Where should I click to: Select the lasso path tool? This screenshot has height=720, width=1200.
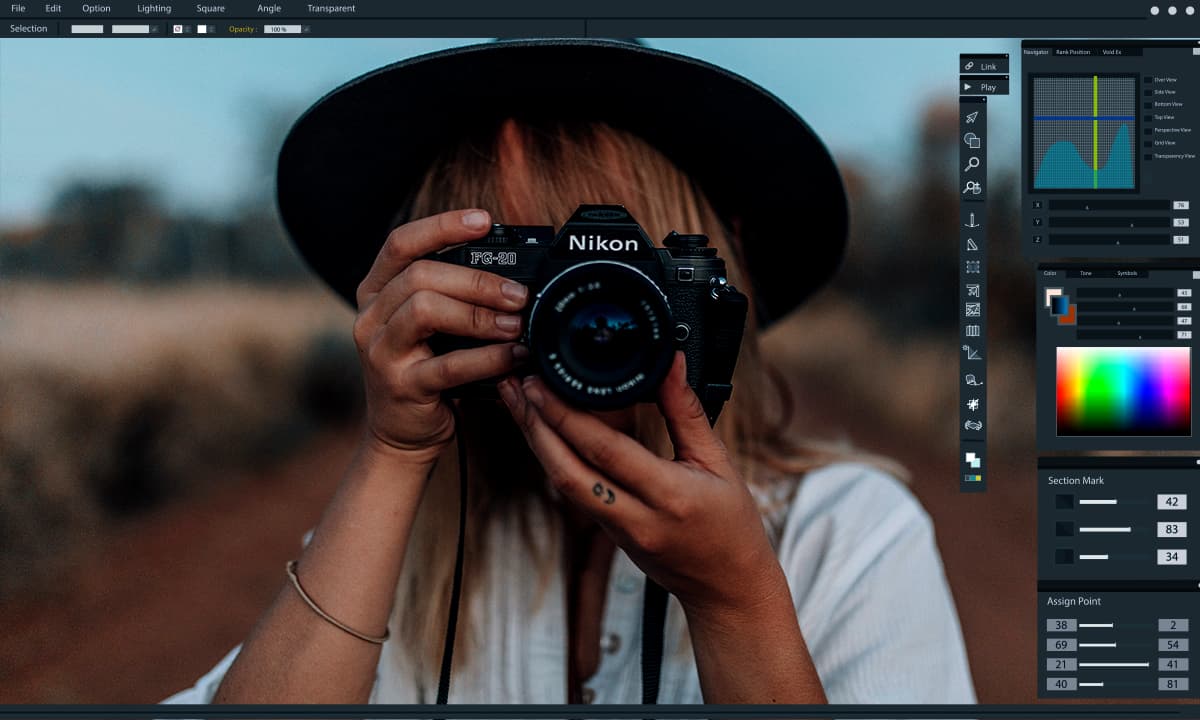tap(972, 380)
